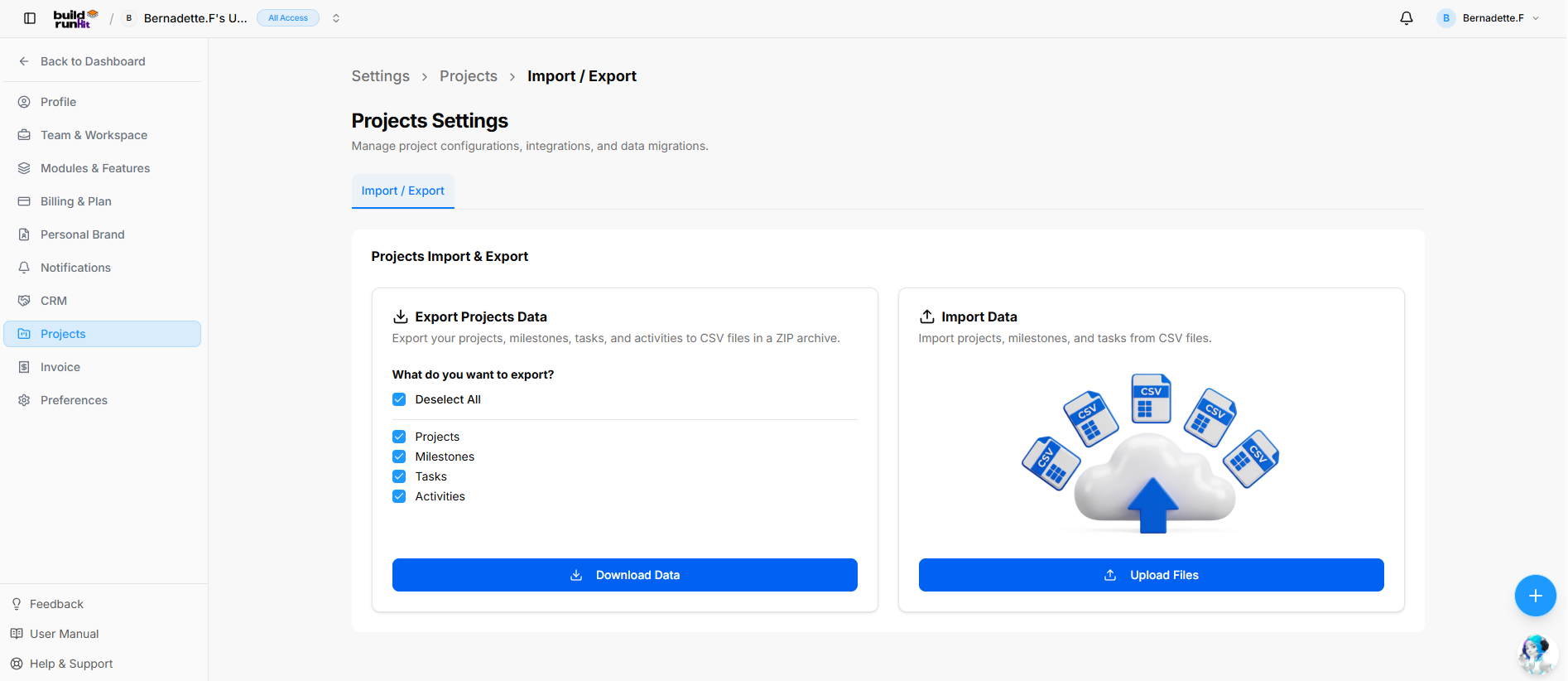1568x681 pixels.
Task: Click the Help & Support lifebuoy icon
Action: [17, 664]
